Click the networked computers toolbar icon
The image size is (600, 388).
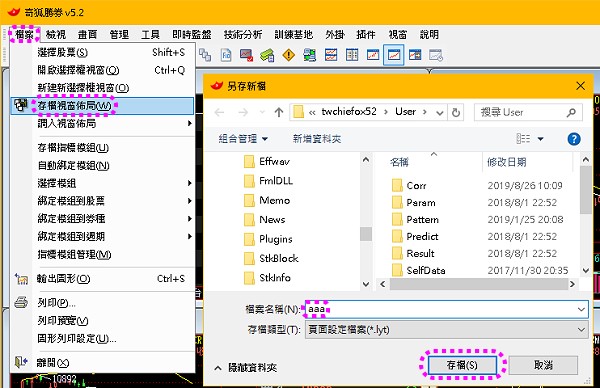(x=310, y=55)
